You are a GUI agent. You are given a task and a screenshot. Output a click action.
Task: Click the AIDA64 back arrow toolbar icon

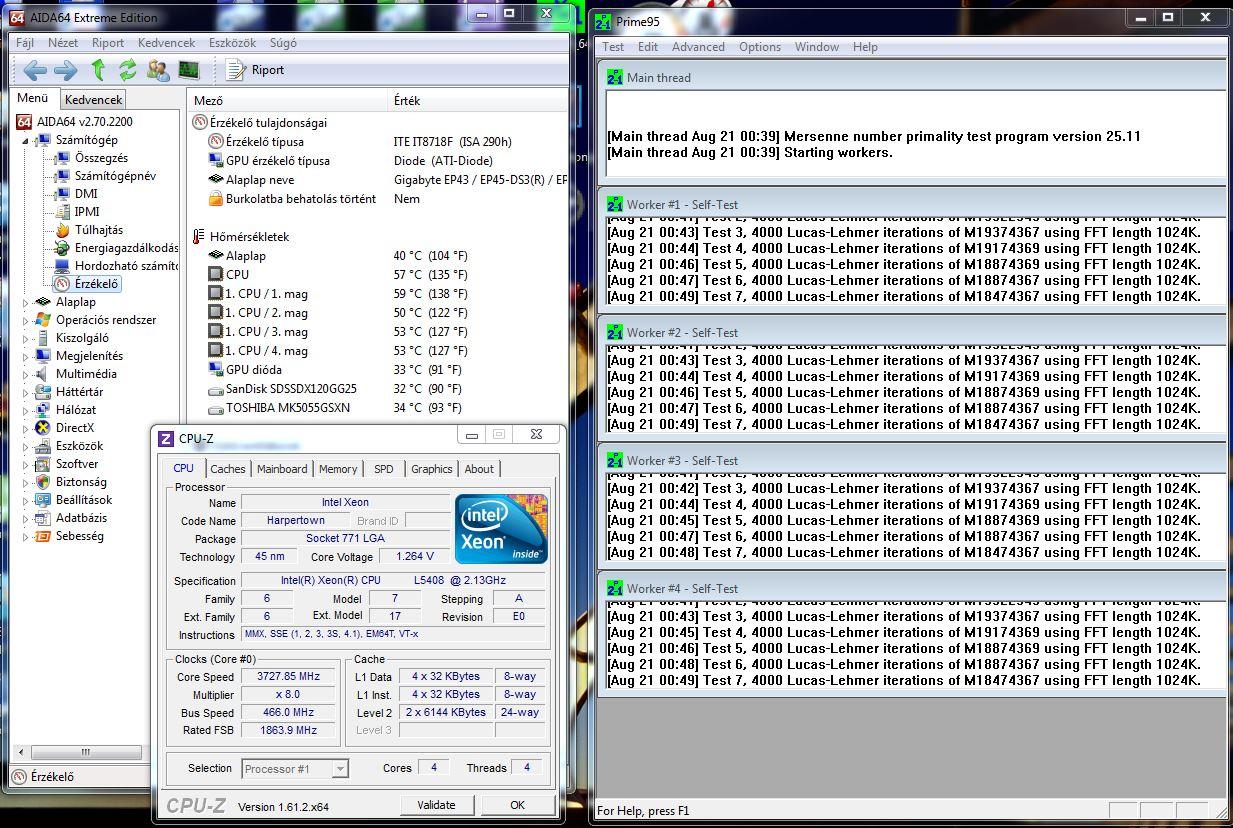(35, 70)
